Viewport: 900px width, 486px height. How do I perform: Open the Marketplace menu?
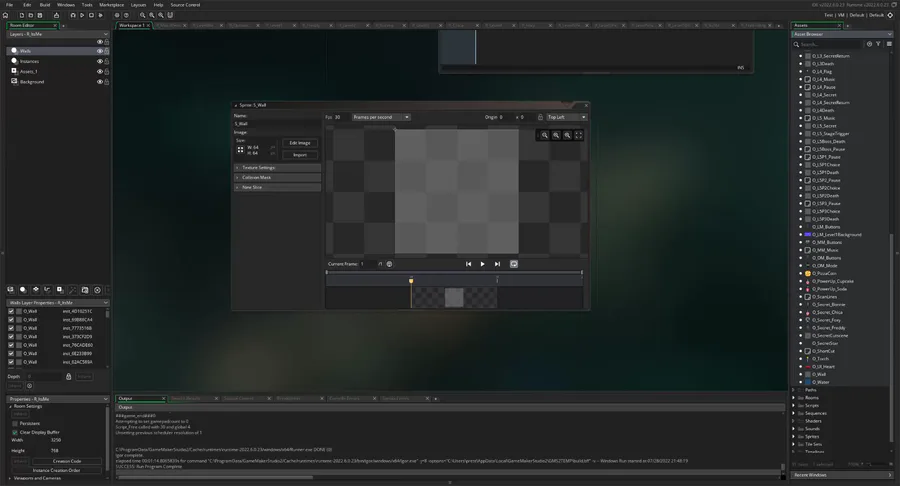(x=111, y=5)
